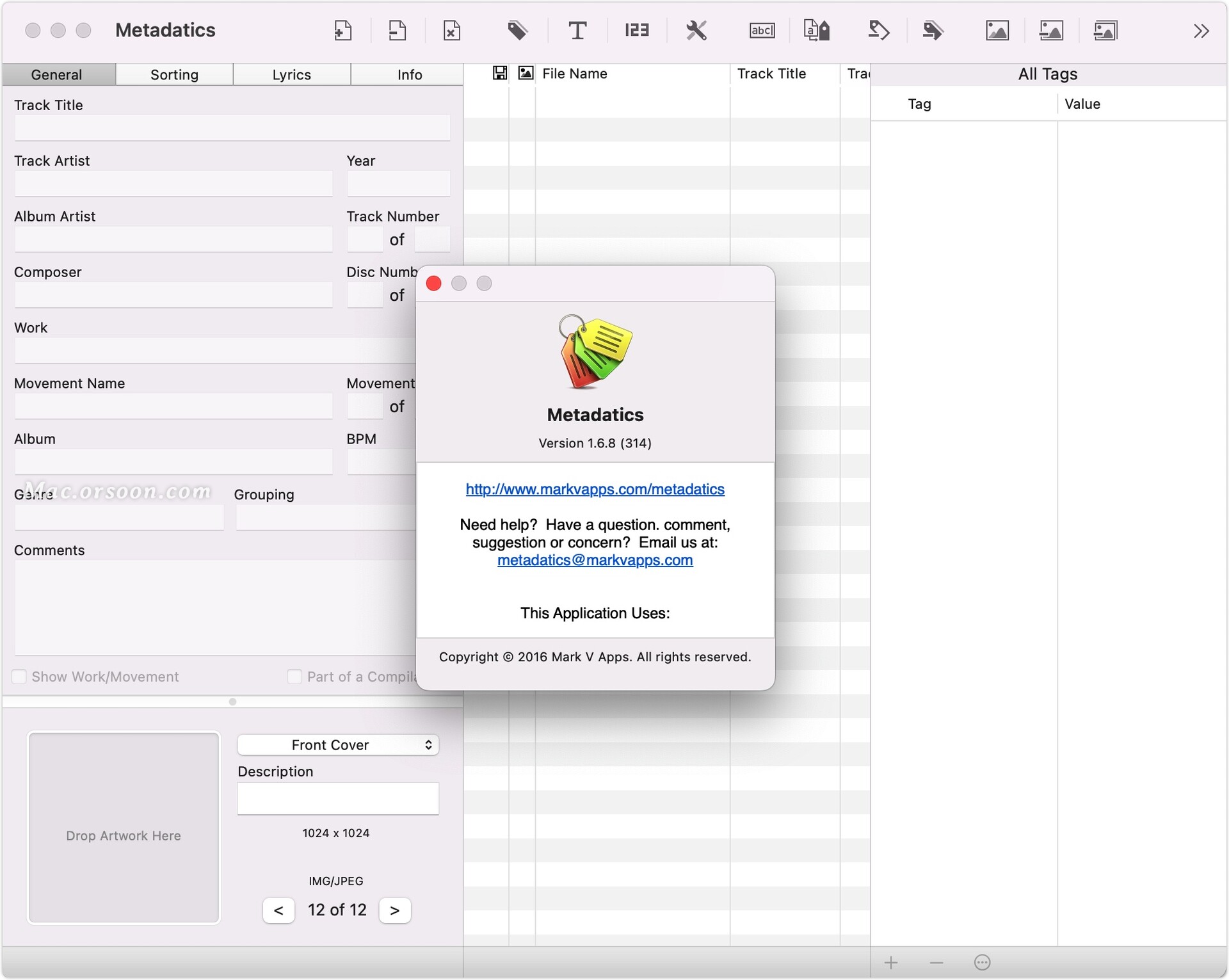This screenshot has height=980, width=1229.
Task: Click the 'abc' text field rename icon
Action: tap(762, 30)
